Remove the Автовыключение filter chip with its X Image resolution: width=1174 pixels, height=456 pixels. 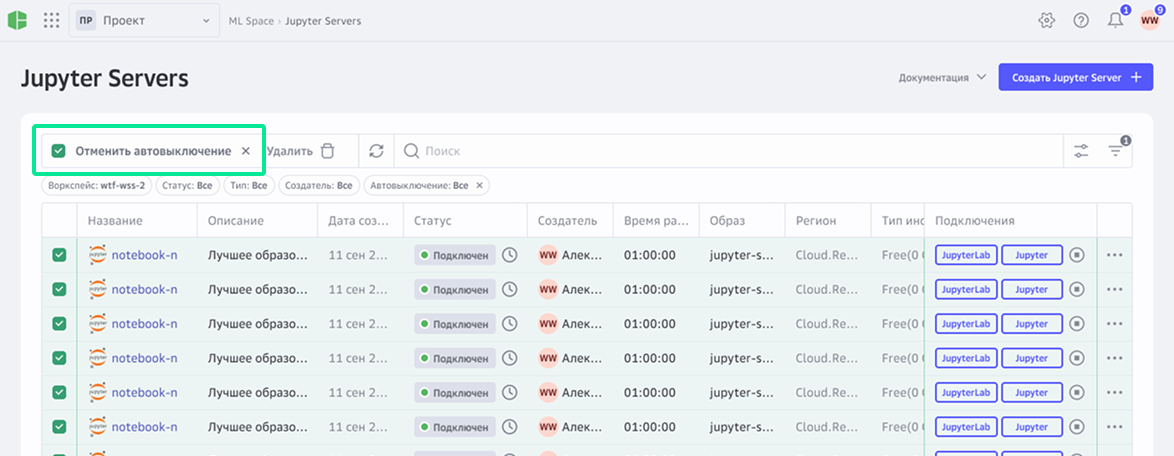click(479, 185)
